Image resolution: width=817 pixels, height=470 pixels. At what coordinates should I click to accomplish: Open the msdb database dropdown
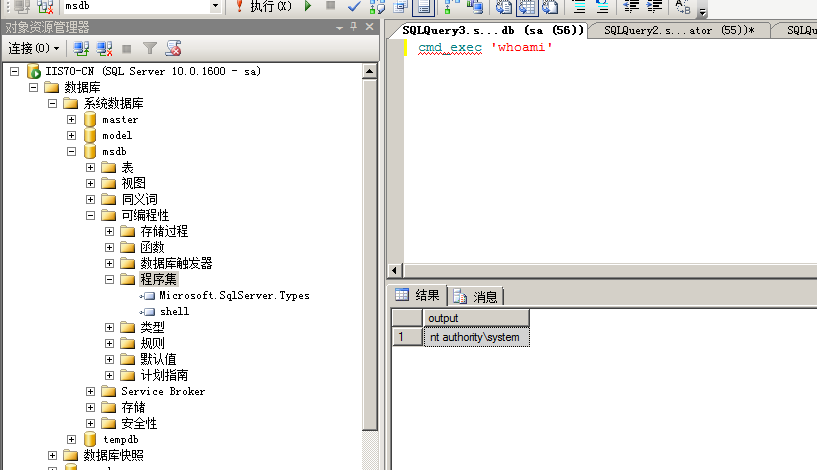point(215,7)
